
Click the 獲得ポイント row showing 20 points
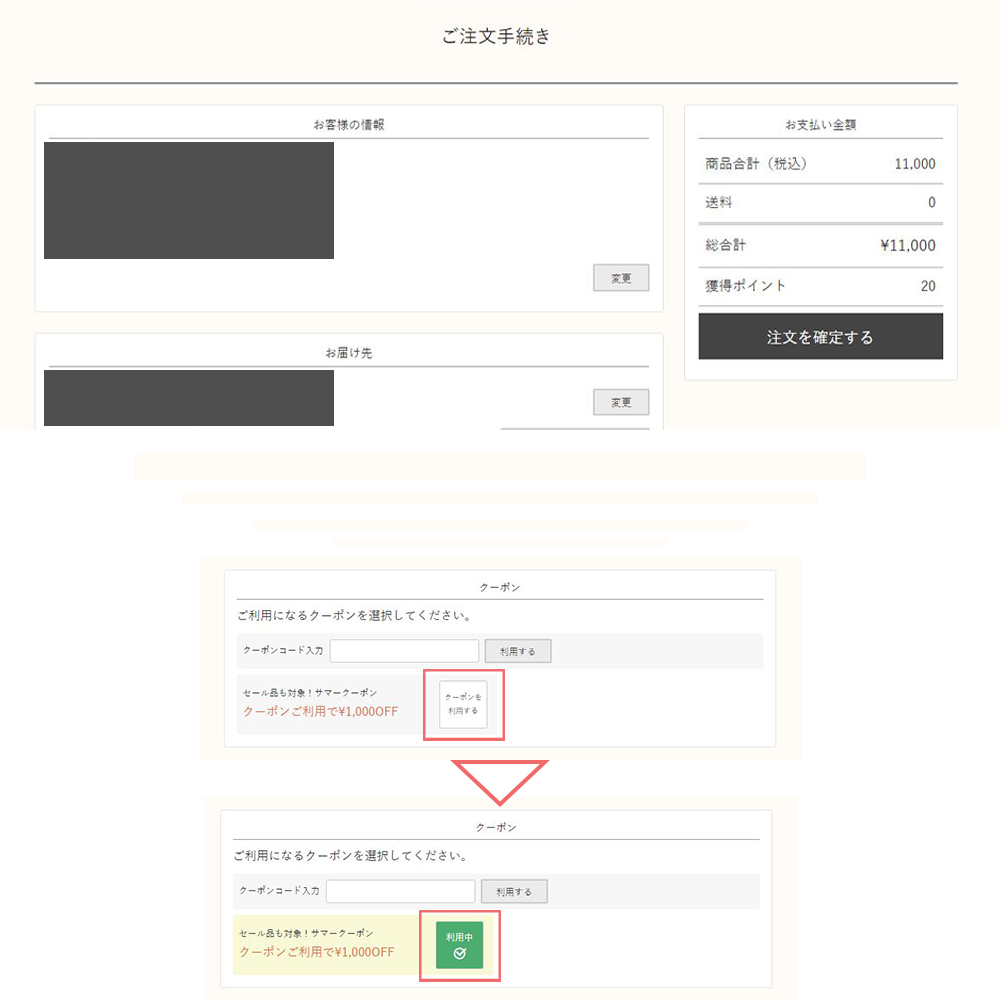coord(820,286)
